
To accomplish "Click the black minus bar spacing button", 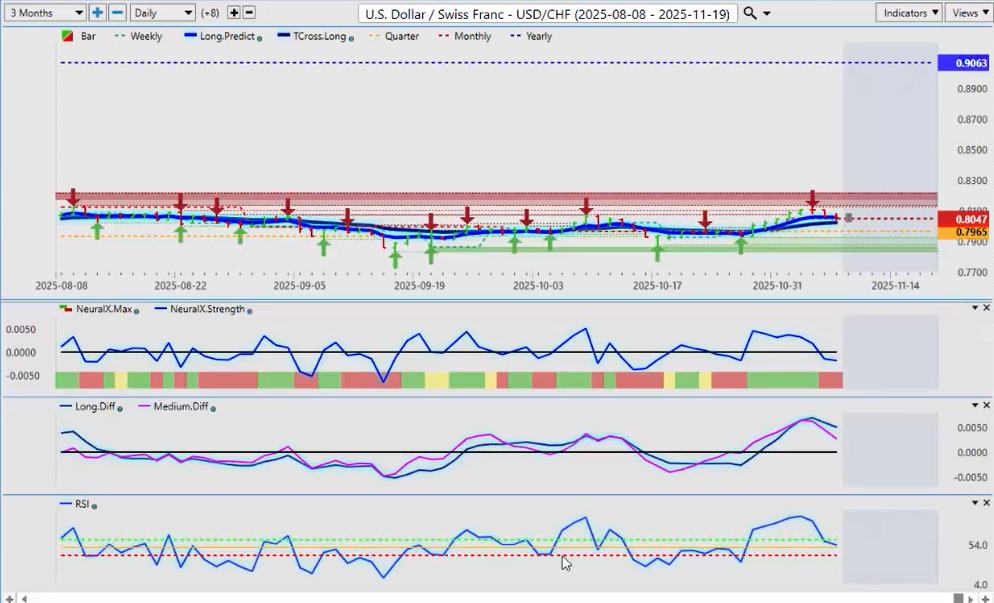I will coord(249,13).
